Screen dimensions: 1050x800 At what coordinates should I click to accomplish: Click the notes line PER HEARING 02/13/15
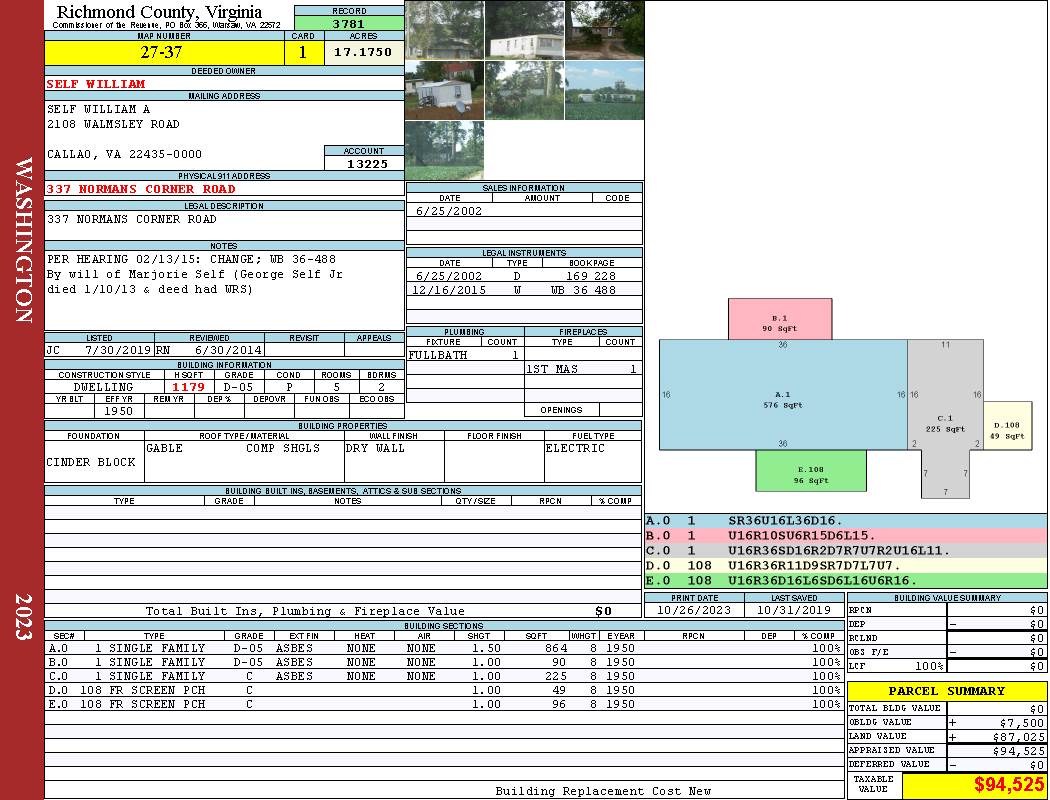click(x=192, y=259)
